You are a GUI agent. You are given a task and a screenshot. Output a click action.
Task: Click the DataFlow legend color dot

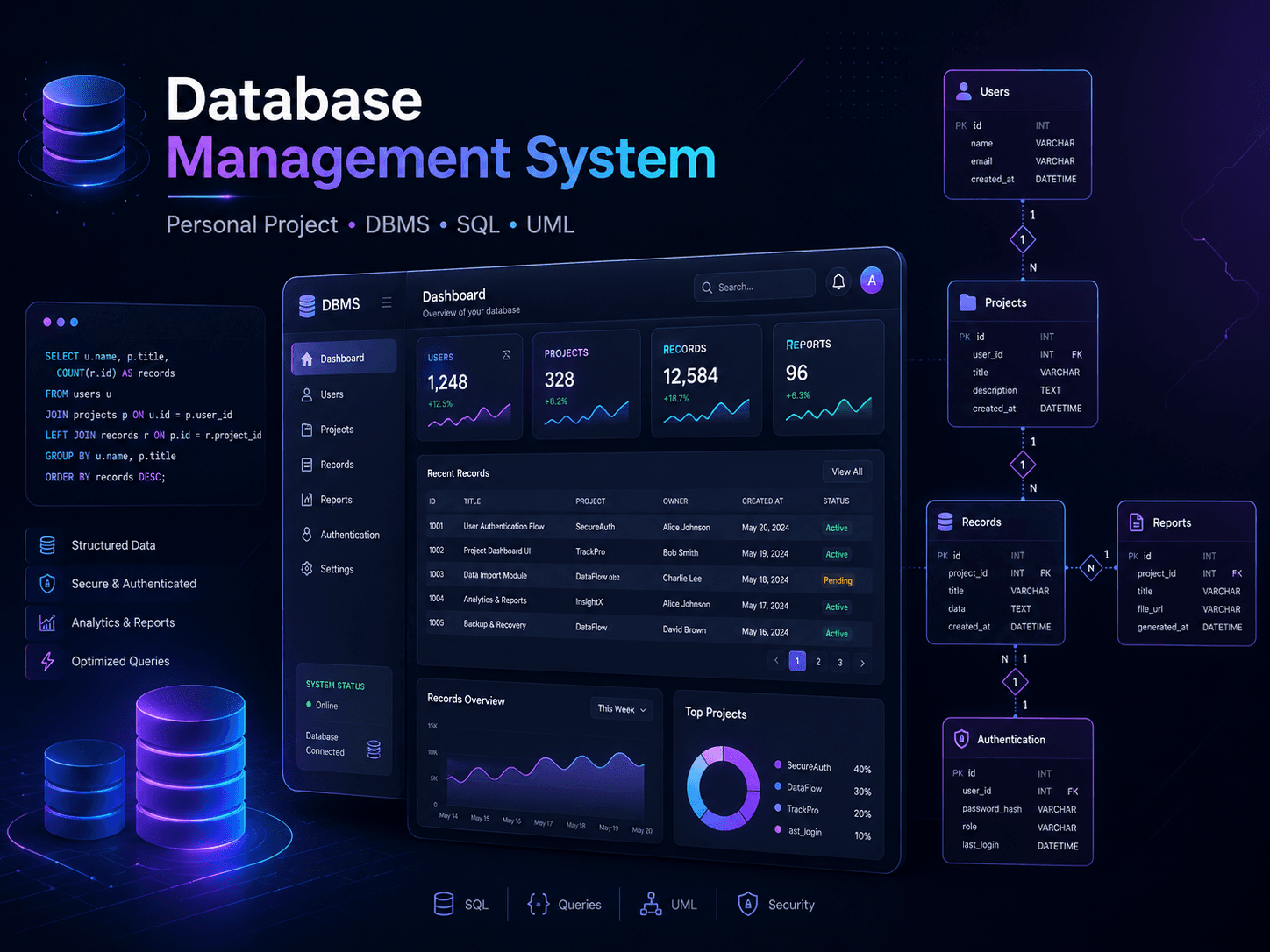coord(778,786)
